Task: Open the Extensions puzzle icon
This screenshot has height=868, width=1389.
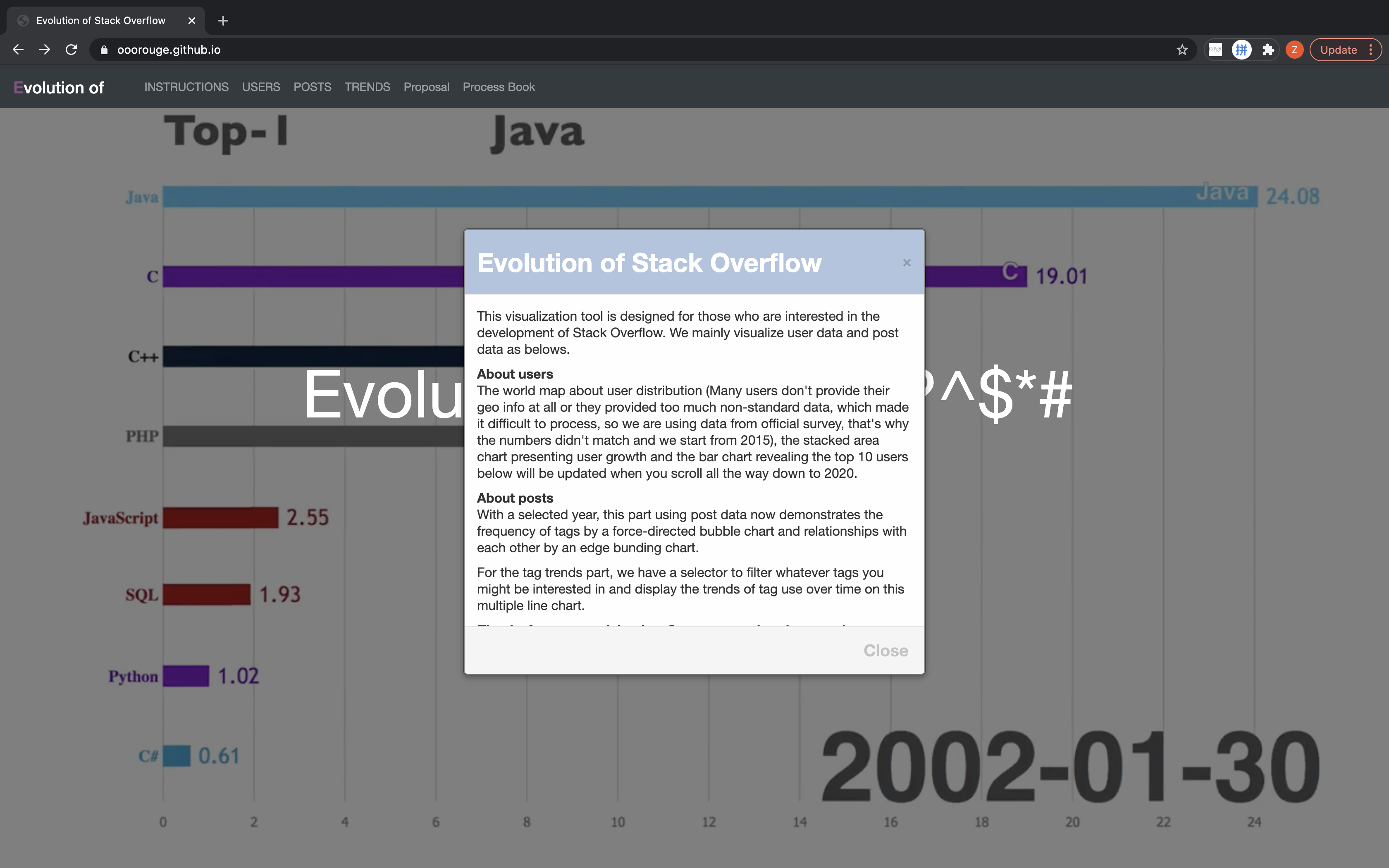Action: click(x=1268, y=50)
